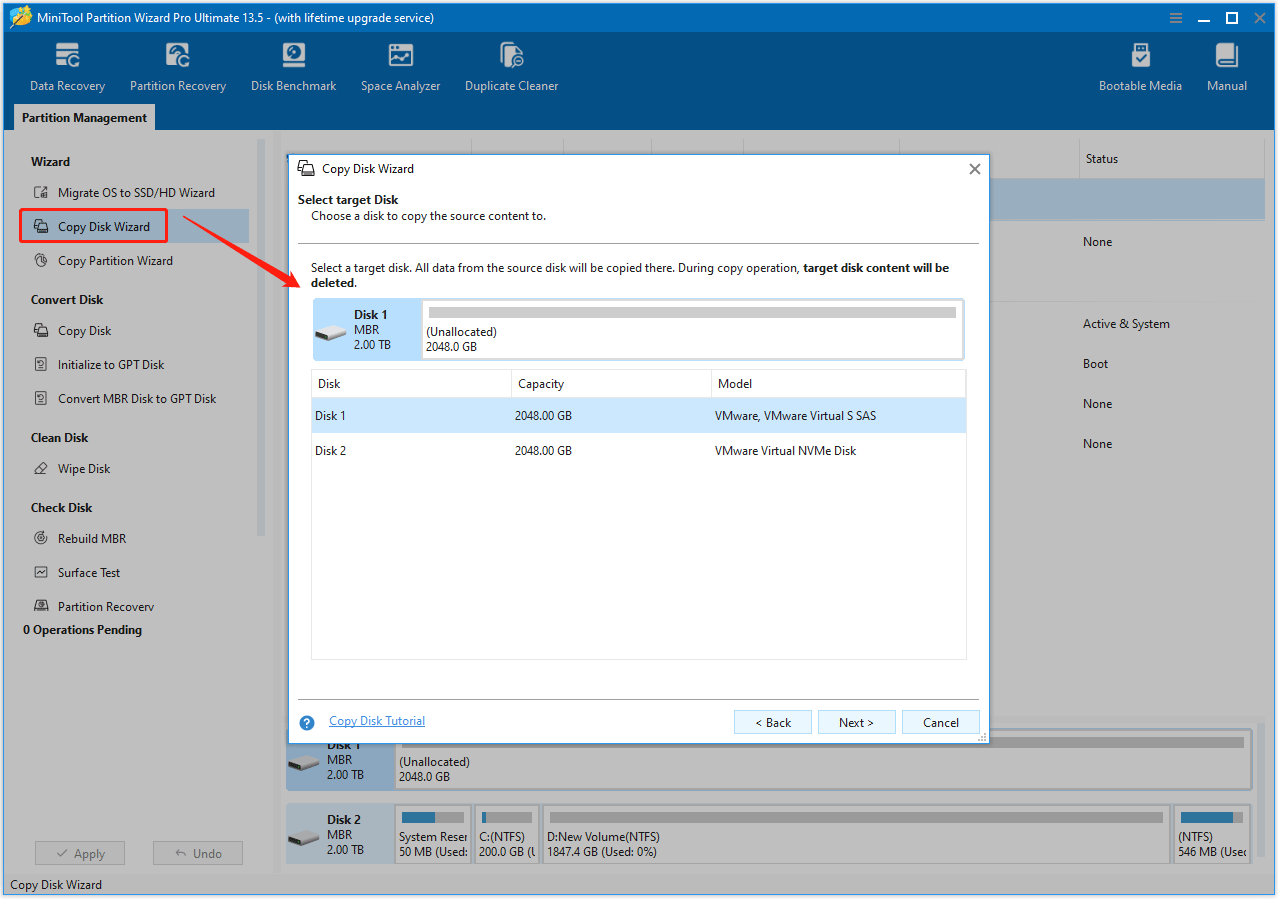The height and width of the screenshot is (899, 1278).
Task: Select Disk 2 in the target disk list
Action: pyautogui.click(x=500, y=450)
